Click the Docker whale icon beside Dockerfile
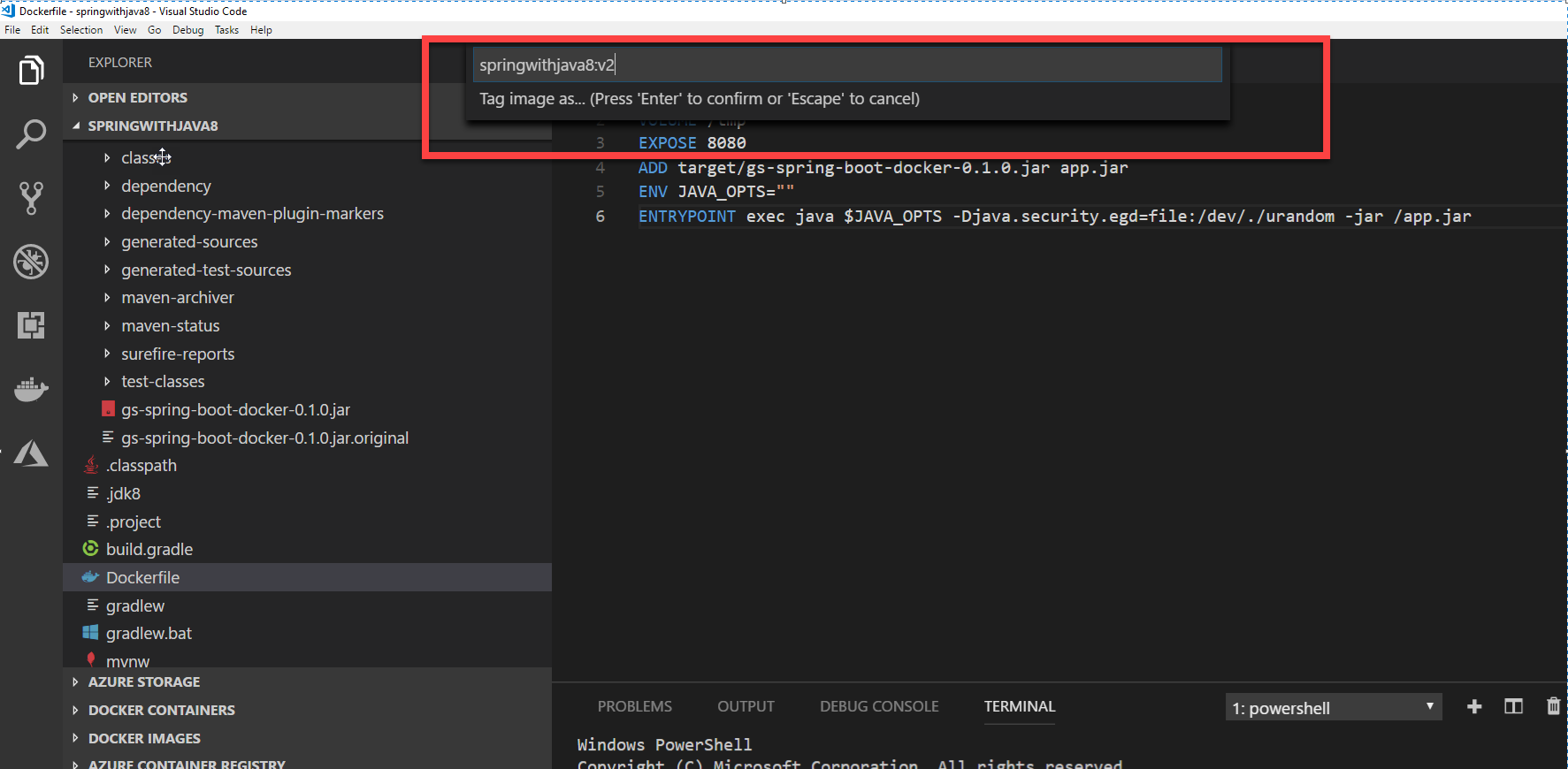Screen dimensions: 1568x769 coord(90,577)
